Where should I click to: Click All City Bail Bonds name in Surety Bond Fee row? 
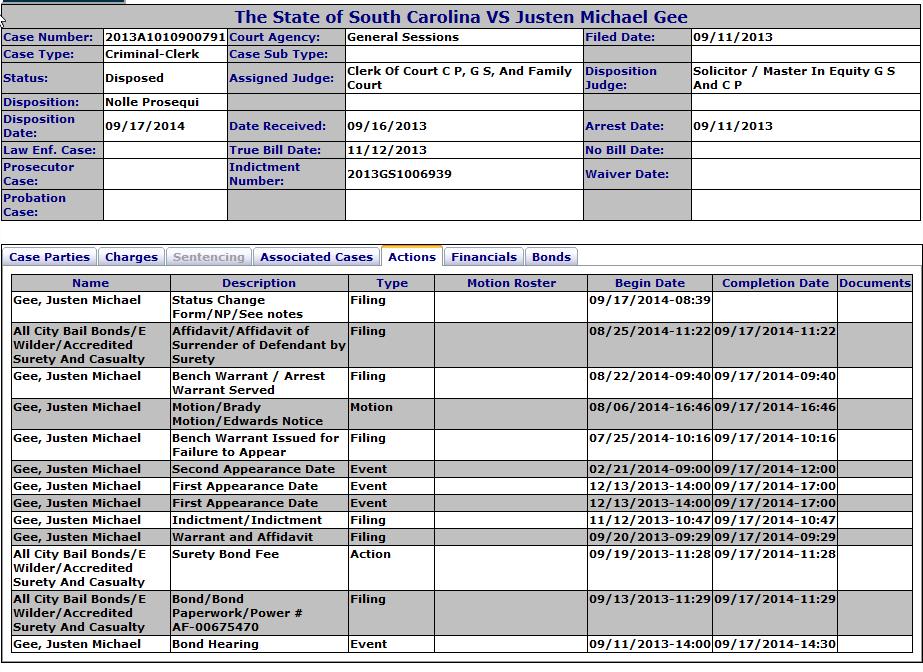(79, 568)
